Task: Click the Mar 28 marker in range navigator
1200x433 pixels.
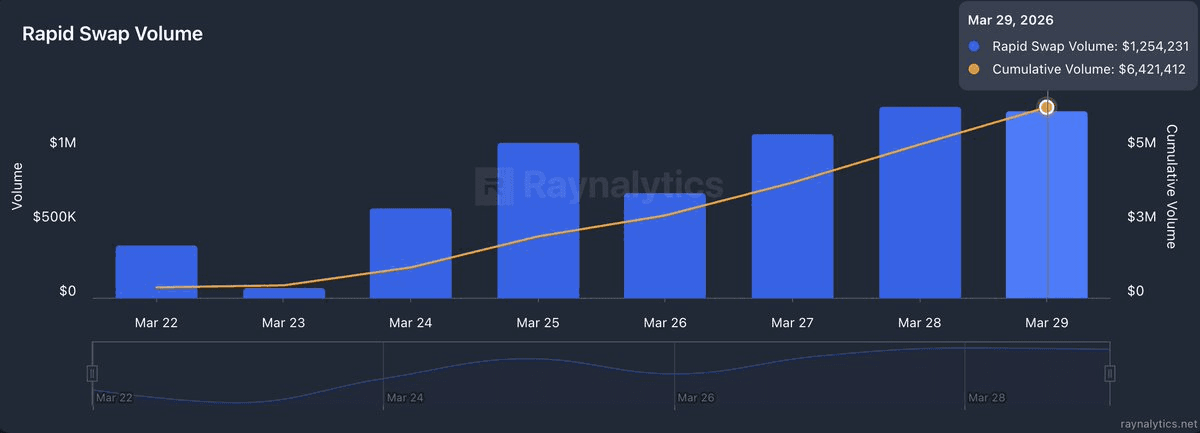Action: click(986, 397)
